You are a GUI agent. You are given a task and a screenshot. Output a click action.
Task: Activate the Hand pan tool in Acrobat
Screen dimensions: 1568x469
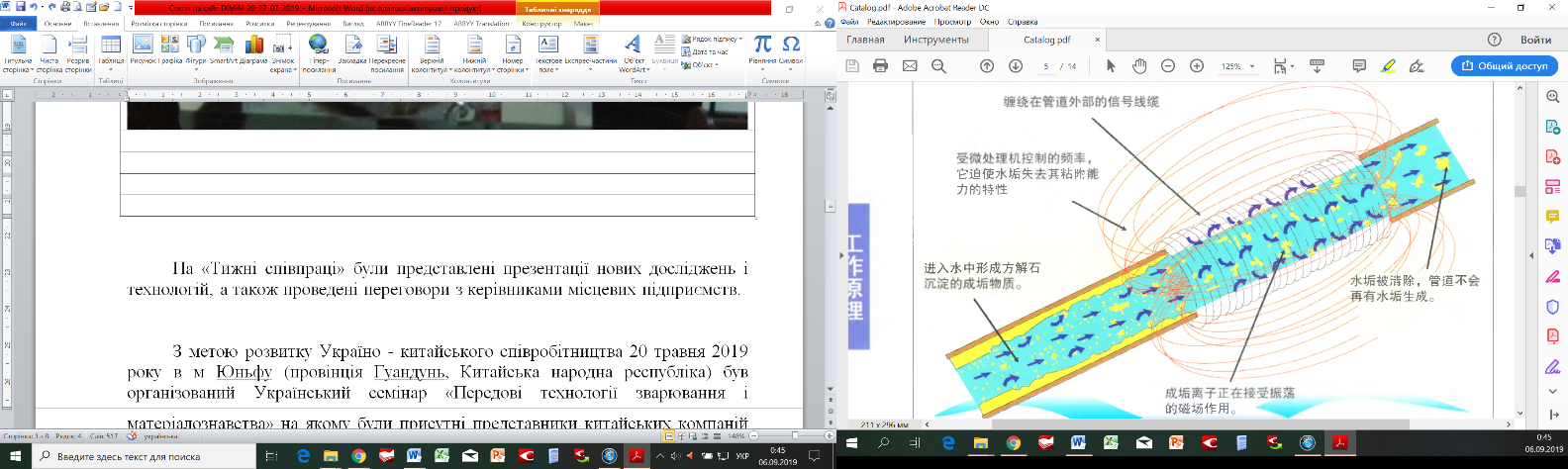pos(1139,65)
